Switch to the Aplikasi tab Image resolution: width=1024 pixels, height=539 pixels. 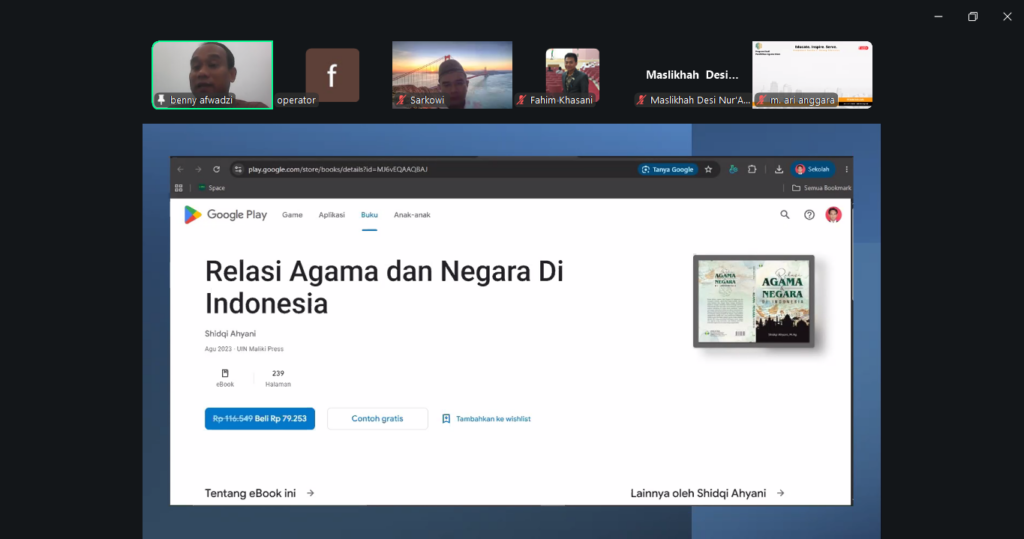pyautogui.click(x=332, y=215)
